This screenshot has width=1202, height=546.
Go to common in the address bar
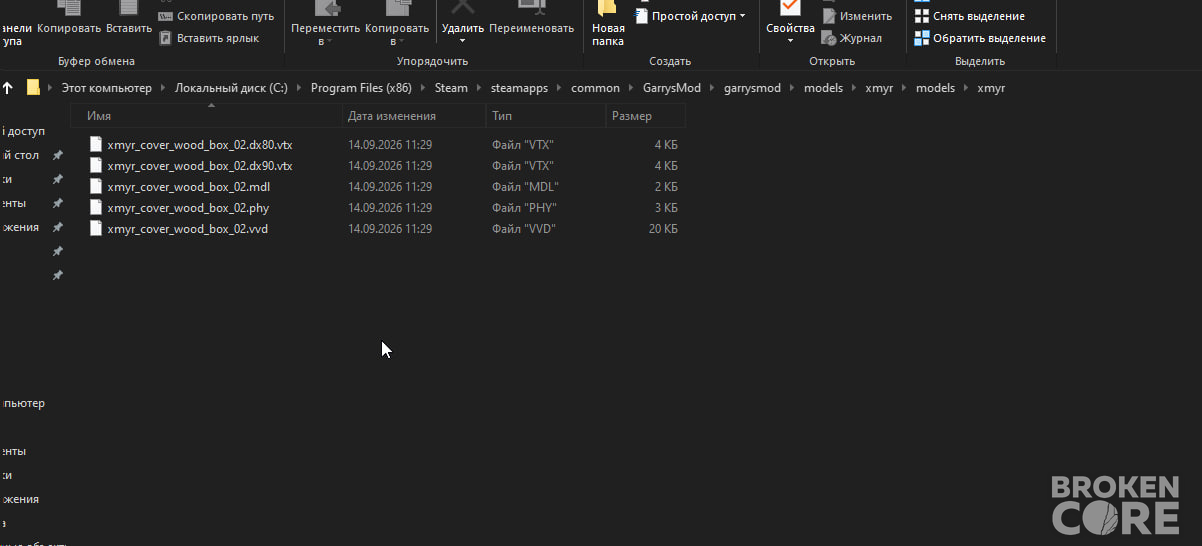click(595, 88)
